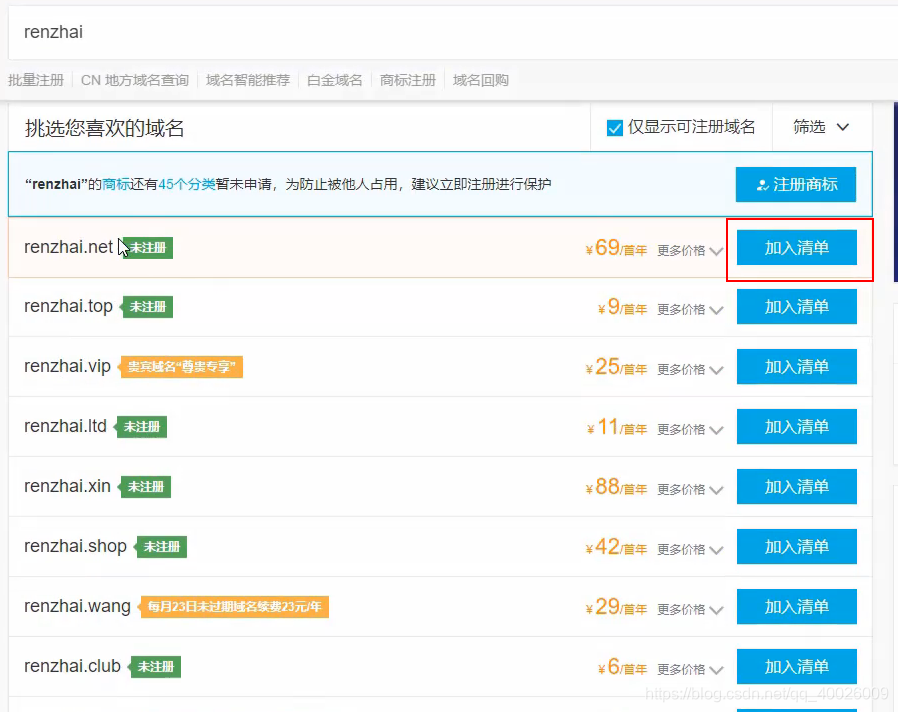The width and height of the screenshot is (898, 712).
Task: Select the renzhai.xin domain name
Action: 67,486
